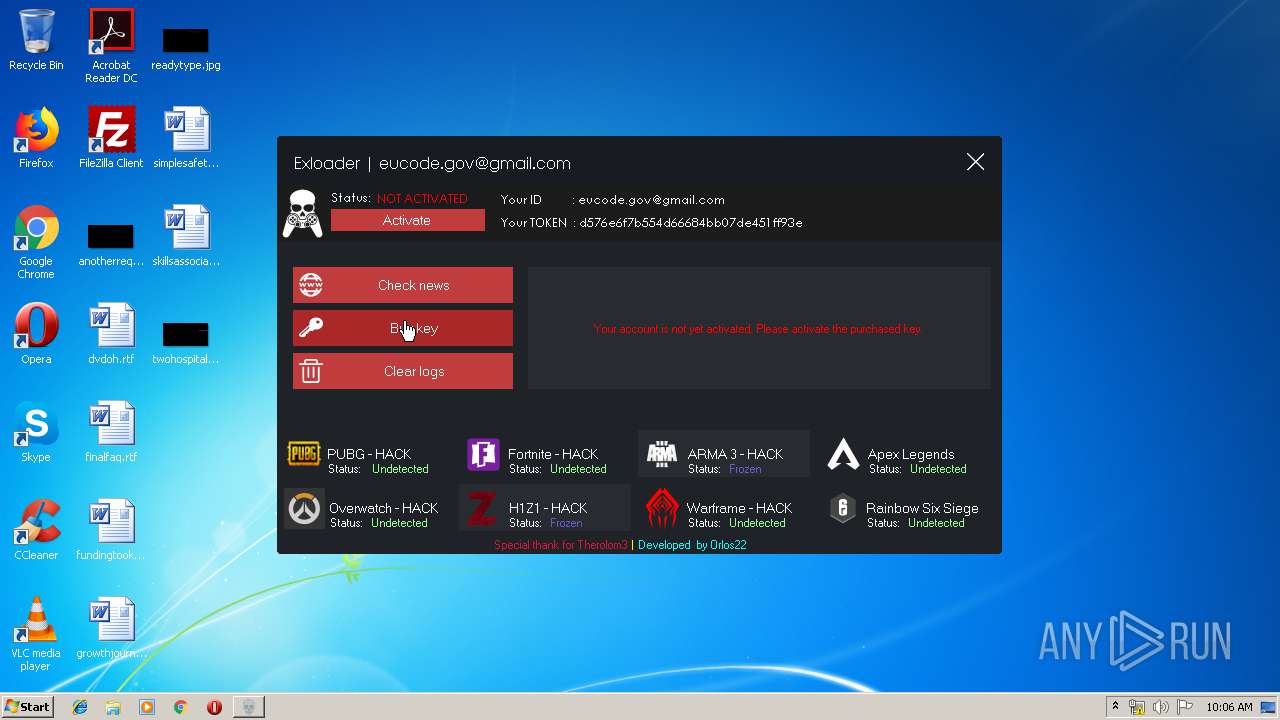
Task: Click the key icon on Buy key
Action: 311,328
